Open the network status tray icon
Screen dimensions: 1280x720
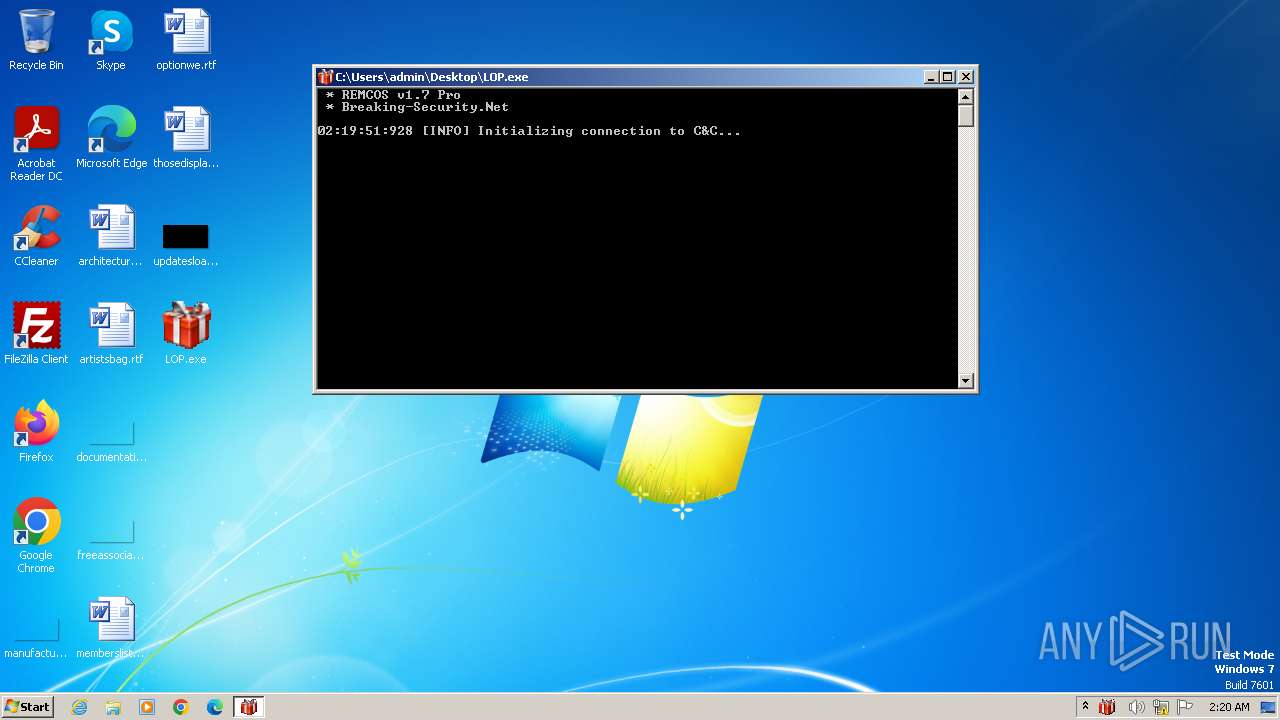(x=1161, y=707)
